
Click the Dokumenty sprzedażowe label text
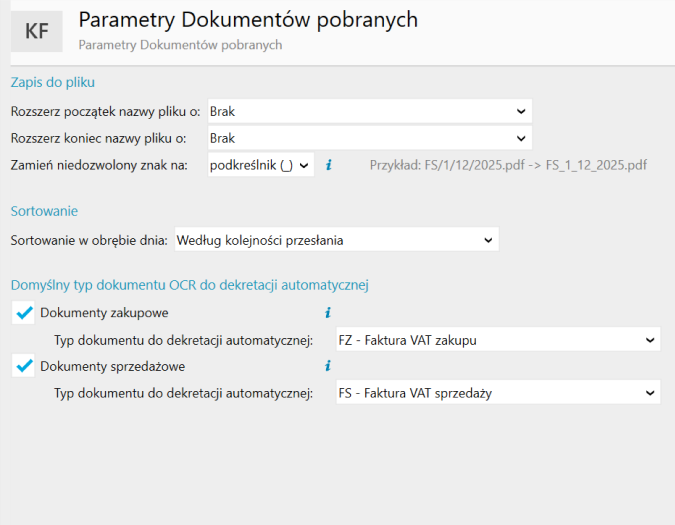click(x=113, y=366)
